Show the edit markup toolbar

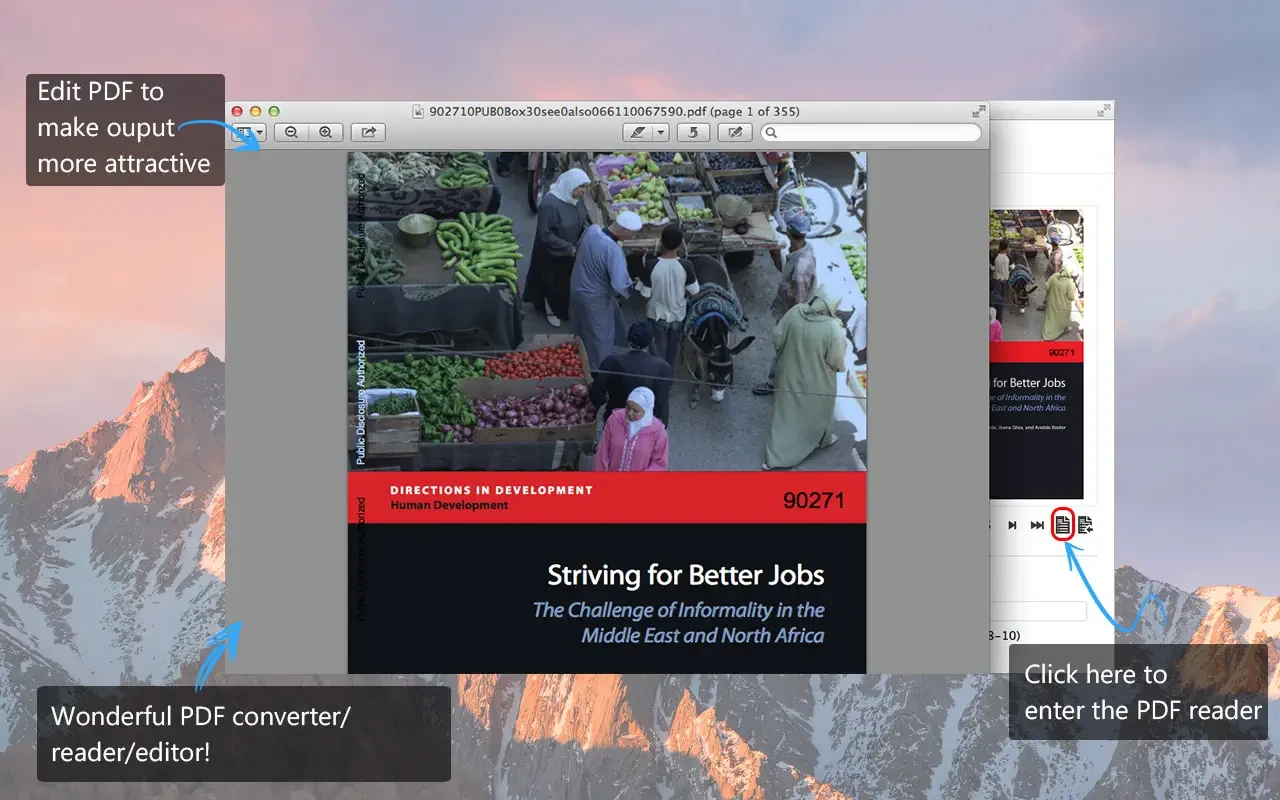coord(735,132)
